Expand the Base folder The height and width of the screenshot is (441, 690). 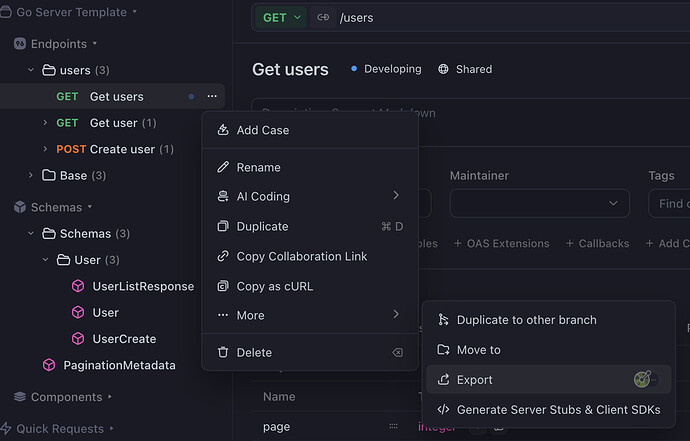(x=31, y=176)
